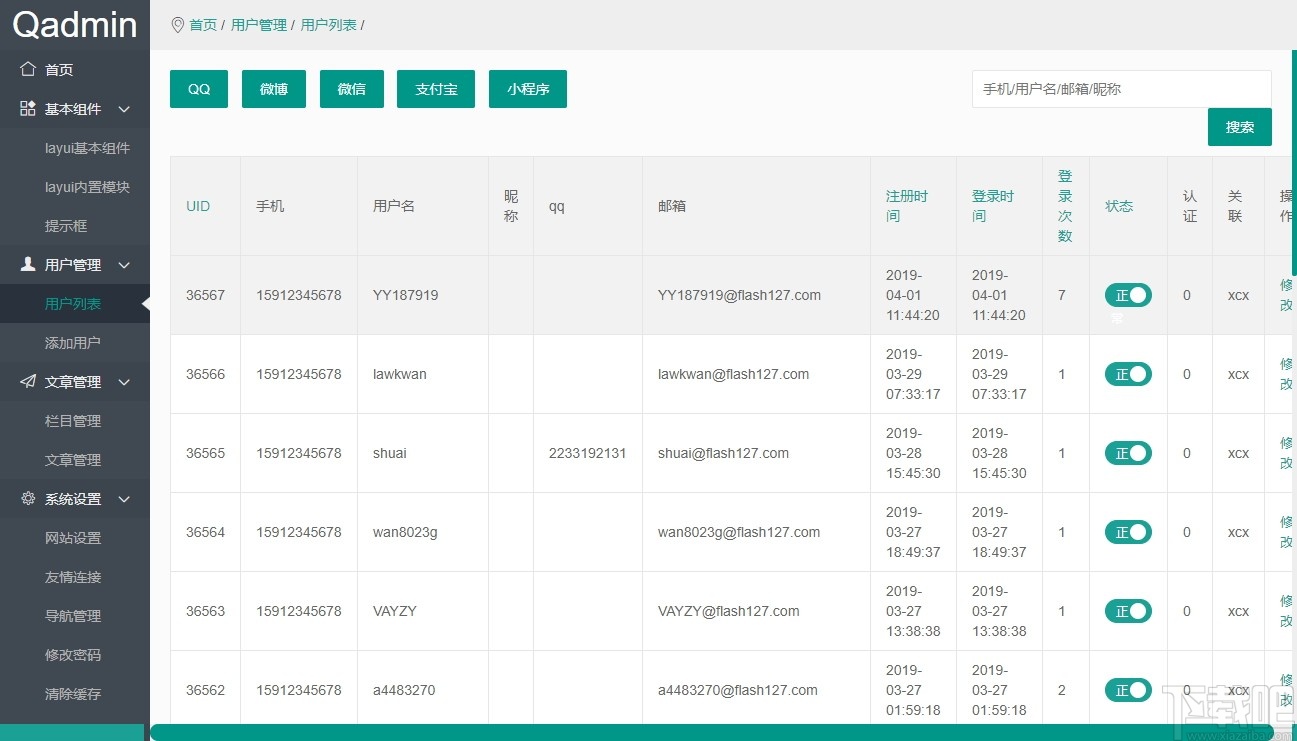Sort the table by the UID header
1297x741 pixels.
(198, 206)
